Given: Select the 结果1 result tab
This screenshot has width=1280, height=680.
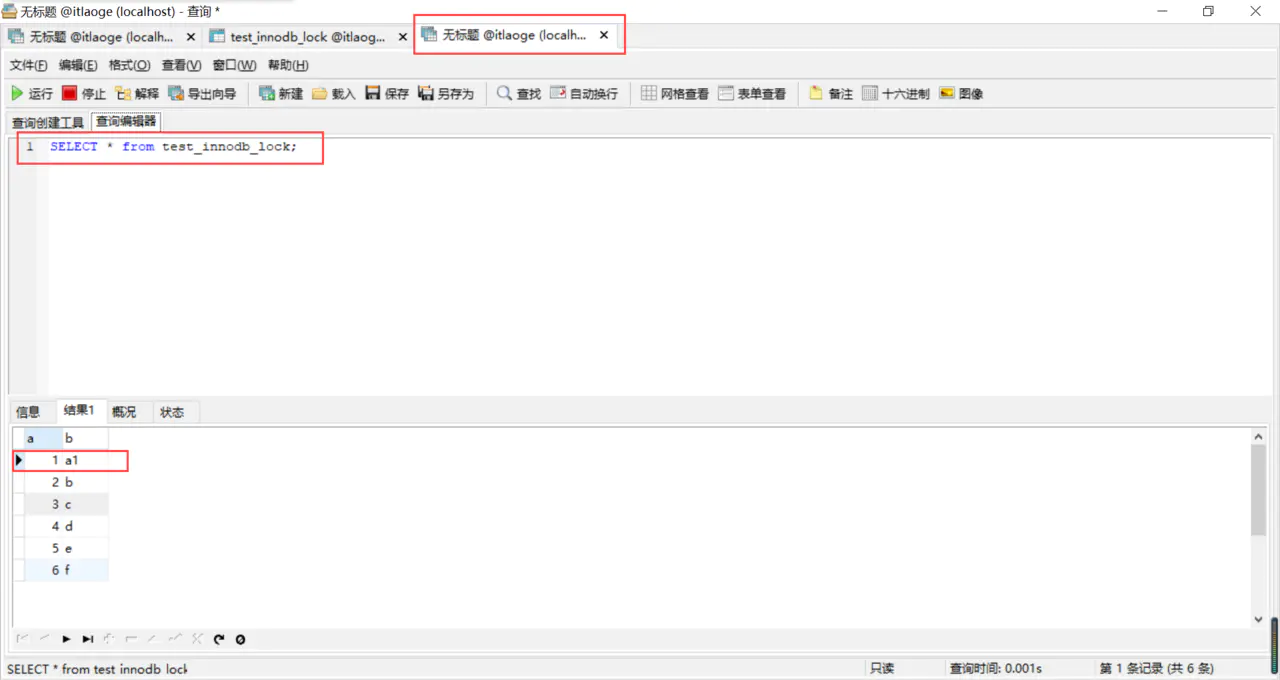Looking at the screenshot, I should 79,410.
